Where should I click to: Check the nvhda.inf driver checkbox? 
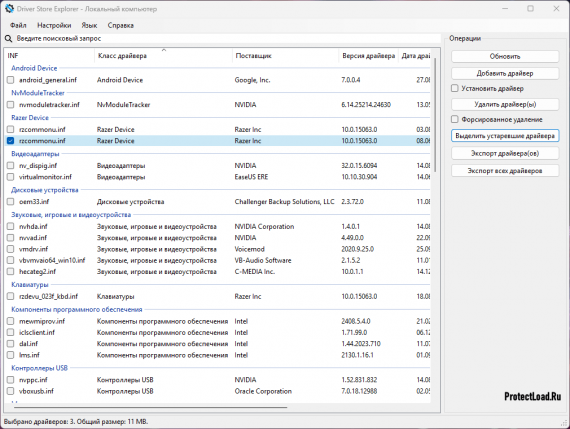point(11,226)
